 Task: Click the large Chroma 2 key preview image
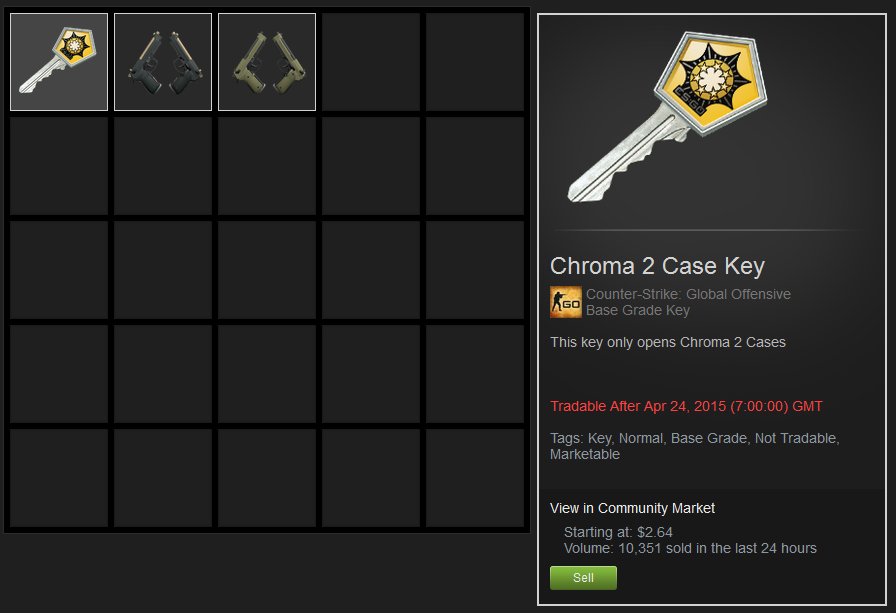(x=668, y=117)
